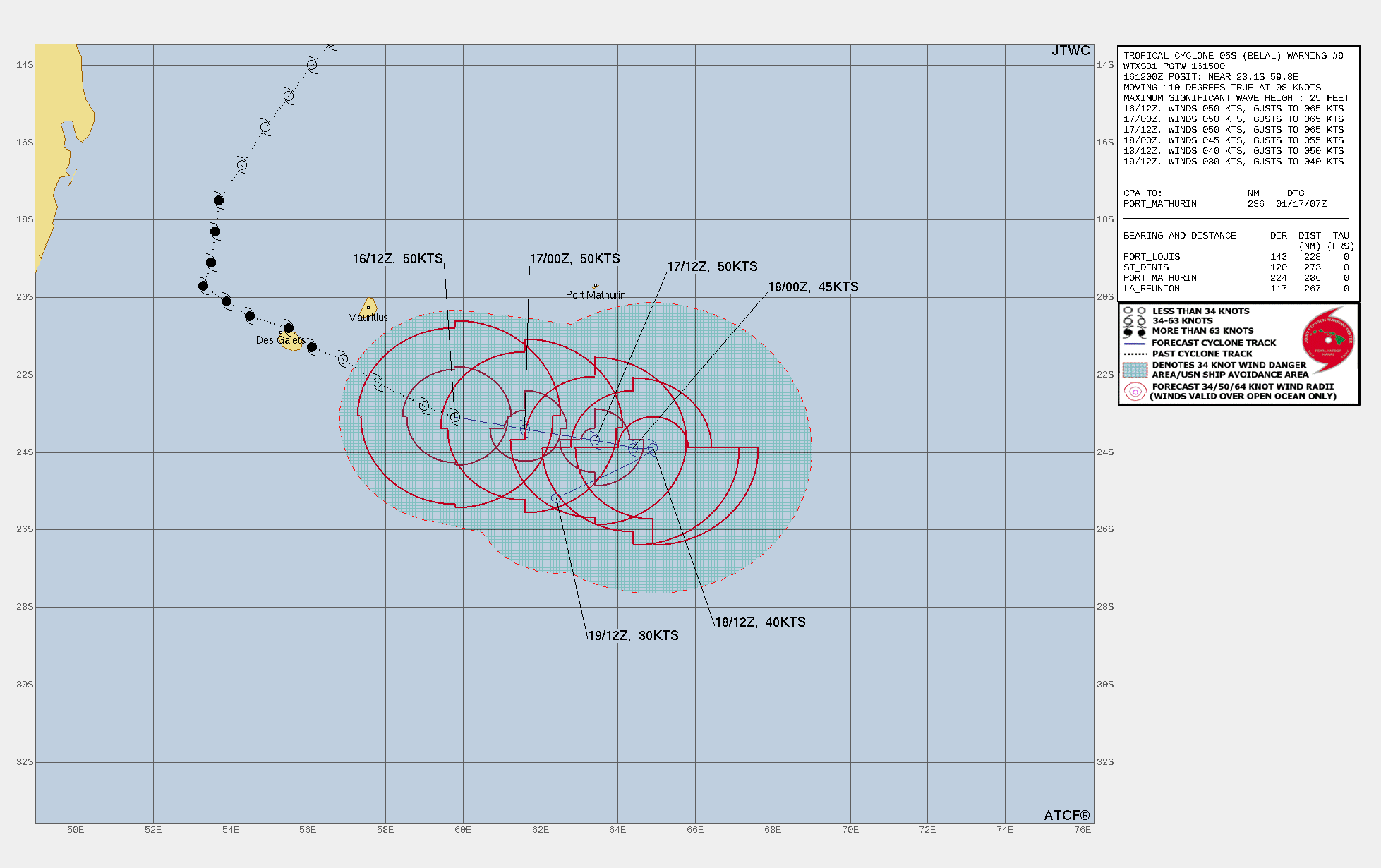Click the 17/00Z, 50KTS forecast label

[x=574, y=259]
